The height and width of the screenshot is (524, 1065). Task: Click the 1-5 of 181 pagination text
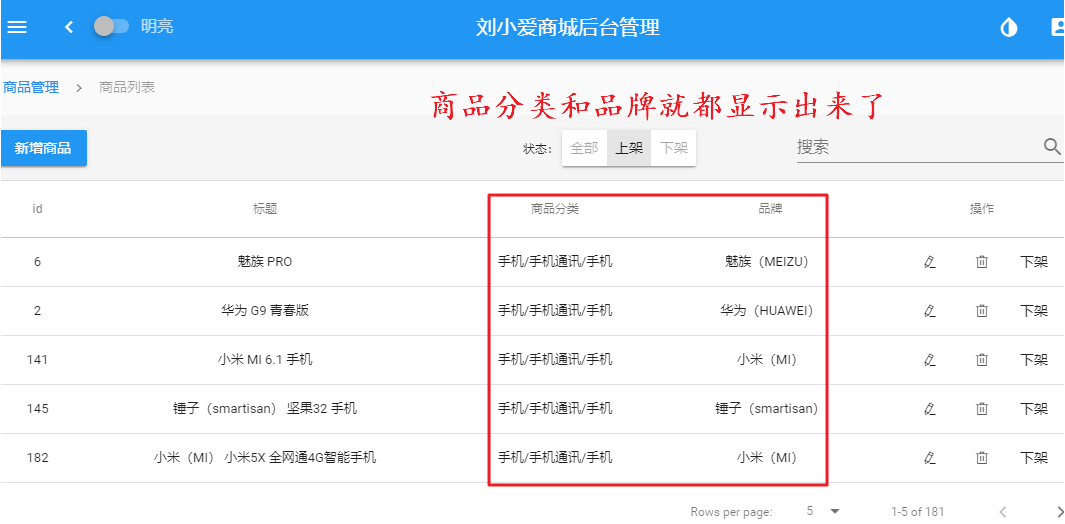click(918, 511)
